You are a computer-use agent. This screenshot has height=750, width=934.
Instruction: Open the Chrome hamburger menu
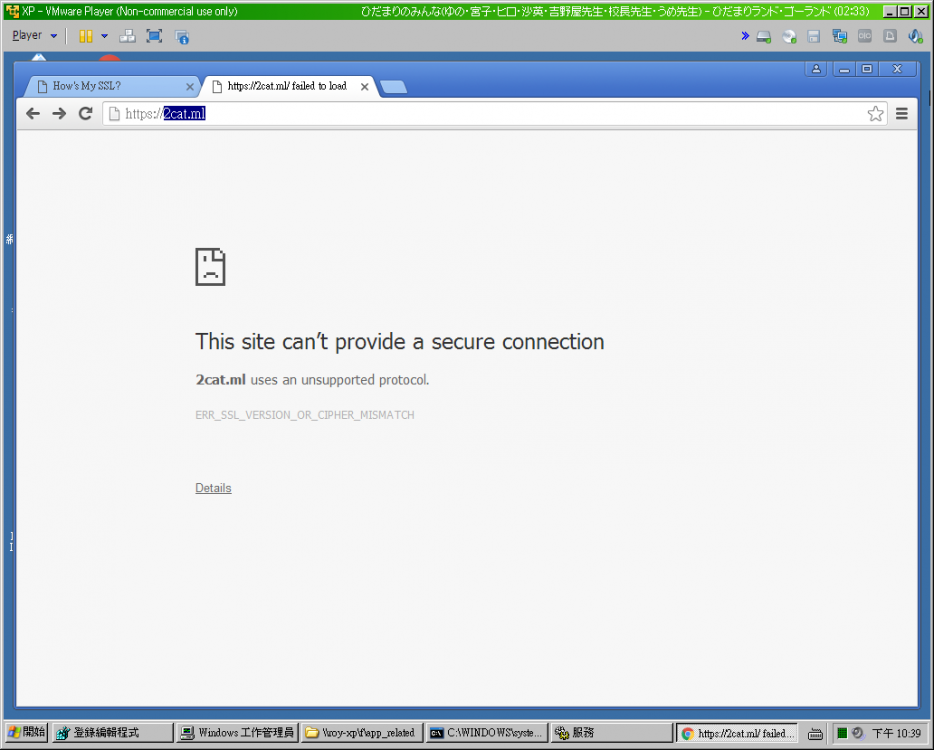pyautogui.click(x=901, y=114)
